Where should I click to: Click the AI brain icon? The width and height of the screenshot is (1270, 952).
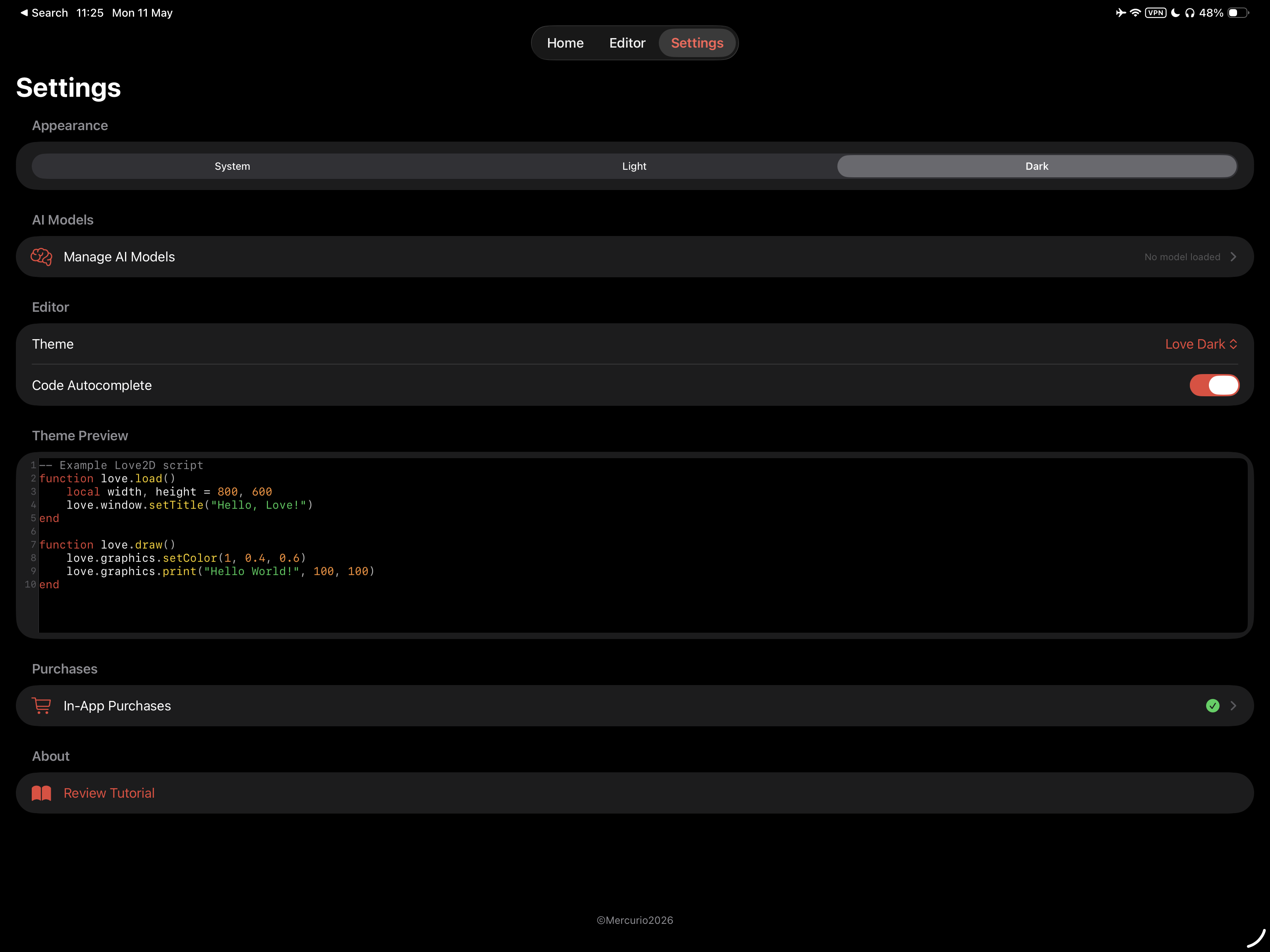coord(41,257)
